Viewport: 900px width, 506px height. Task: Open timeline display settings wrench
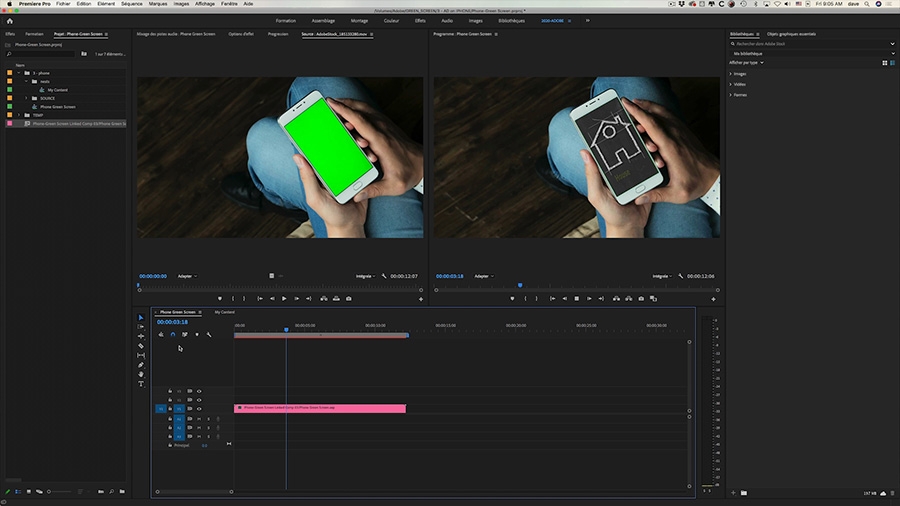209,334
